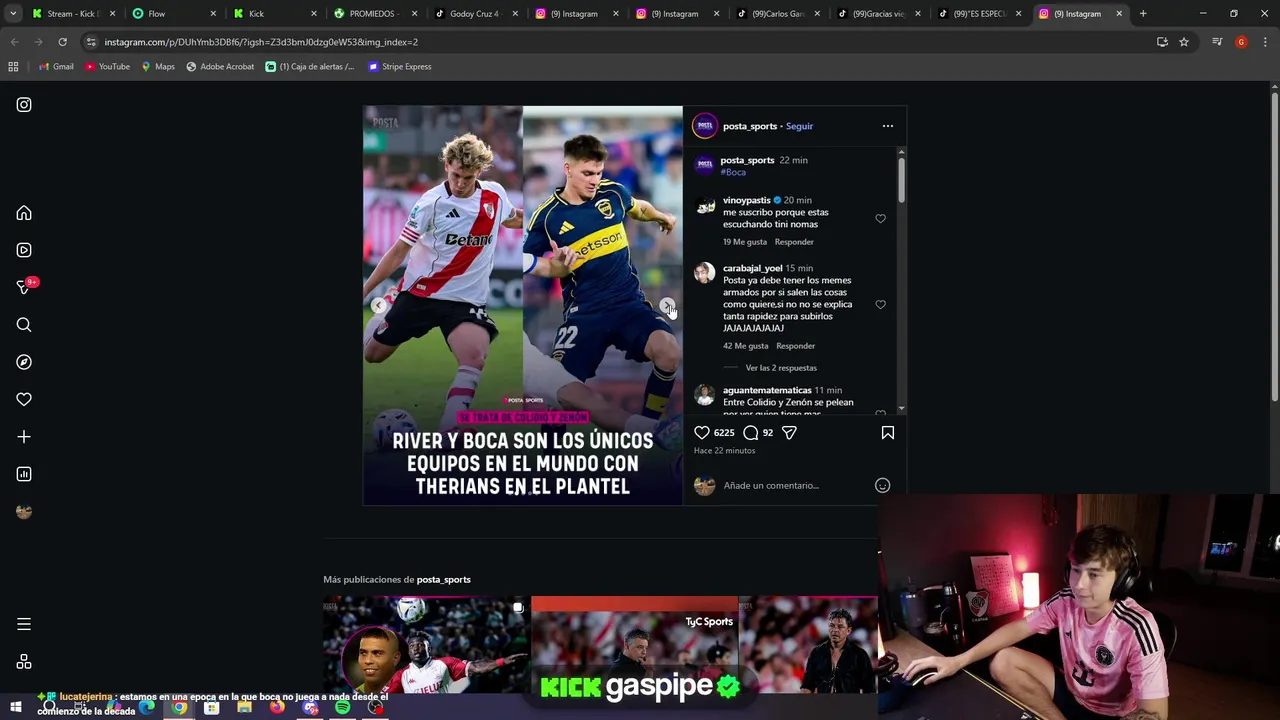This screenshot has height=720, width=1280.
Task: Save post with bookmark icon
Action: click(888, 432)
